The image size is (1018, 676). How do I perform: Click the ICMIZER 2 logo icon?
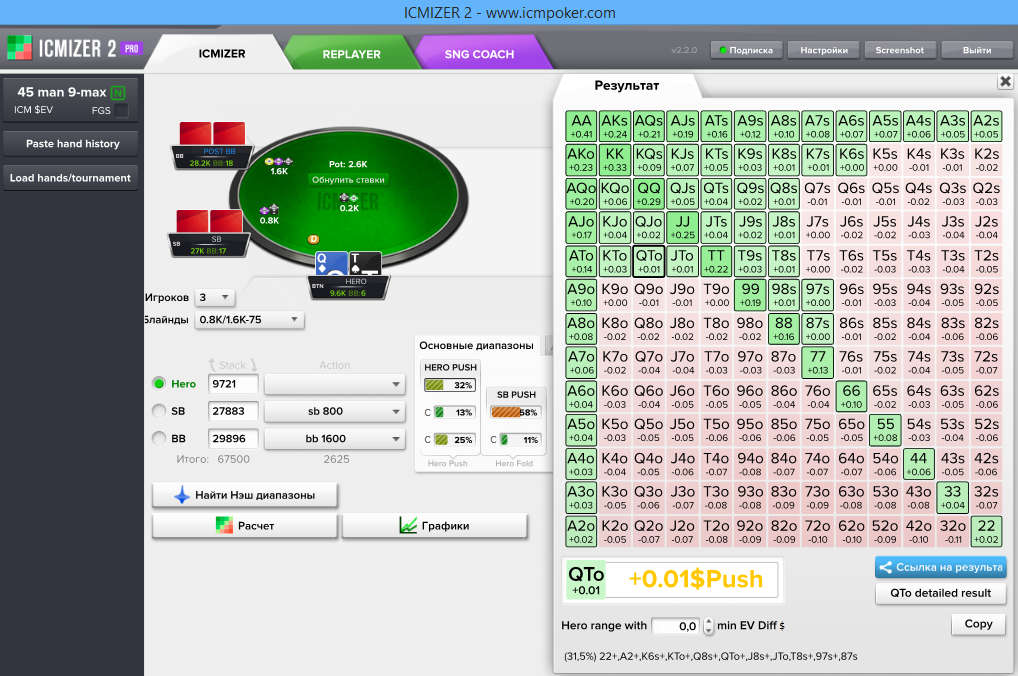tap(19, 48)
